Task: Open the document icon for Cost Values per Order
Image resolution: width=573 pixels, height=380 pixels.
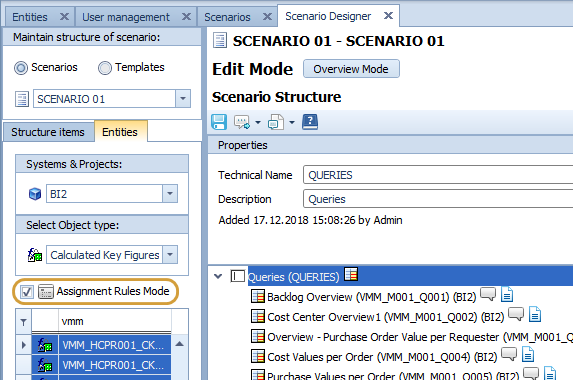Action: [528, 354]
